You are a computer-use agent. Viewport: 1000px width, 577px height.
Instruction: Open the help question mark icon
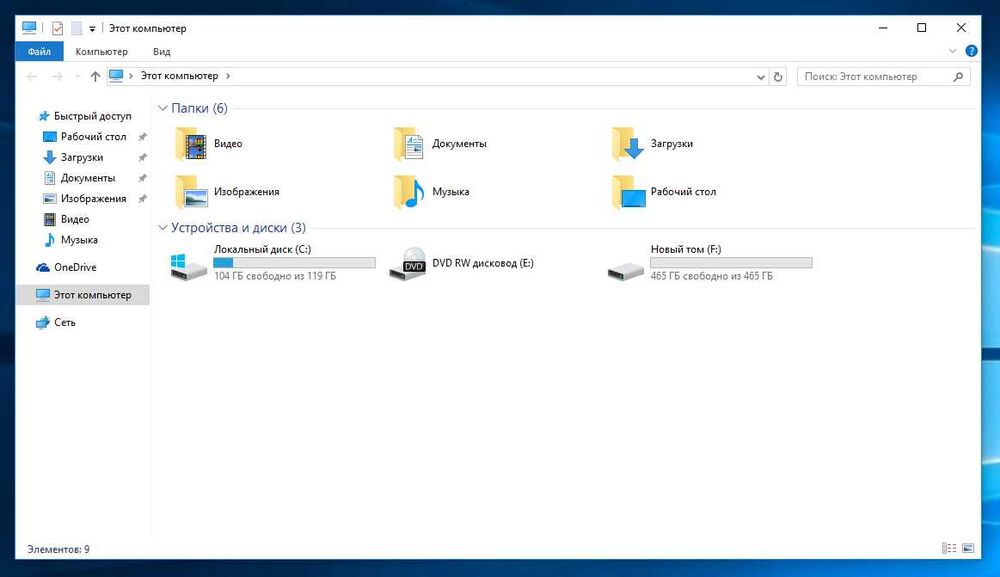tap(971, 51)
